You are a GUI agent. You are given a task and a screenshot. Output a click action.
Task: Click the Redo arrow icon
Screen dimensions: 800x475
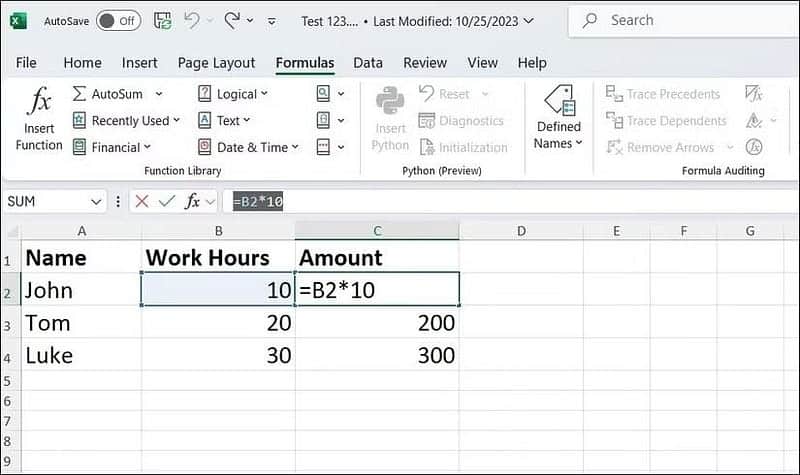point(232,21)
